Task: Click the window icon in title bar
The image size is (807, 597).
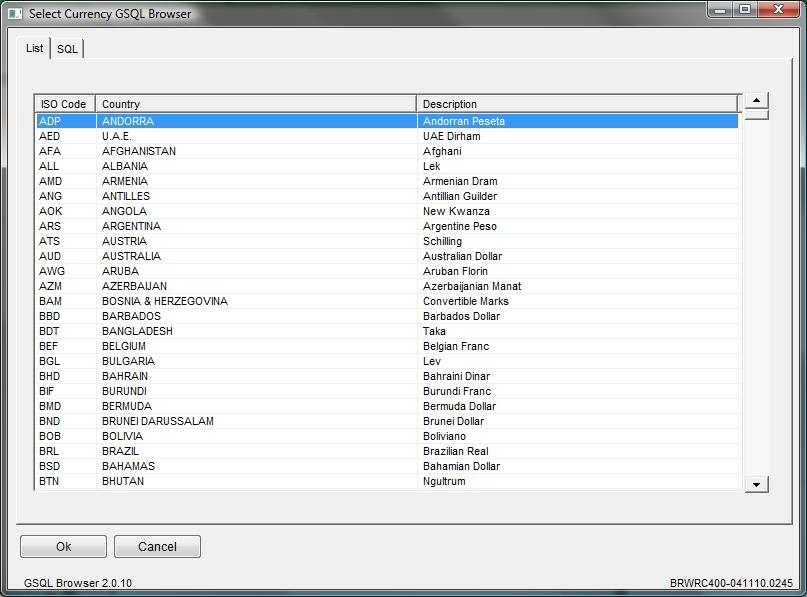Action: (x=15, y=14)
